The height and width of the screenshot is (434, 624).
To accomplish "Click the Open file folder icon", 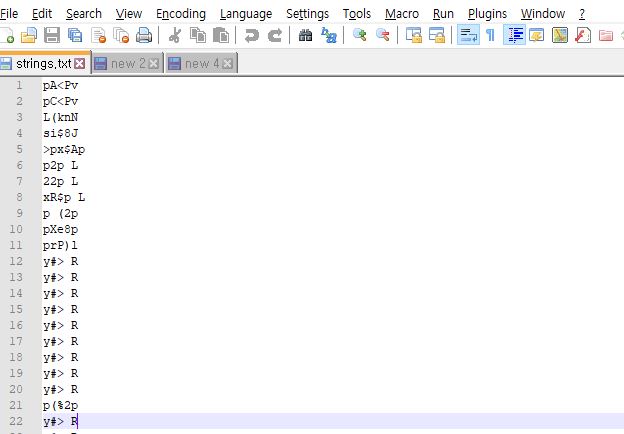I will tap(29, 35).
